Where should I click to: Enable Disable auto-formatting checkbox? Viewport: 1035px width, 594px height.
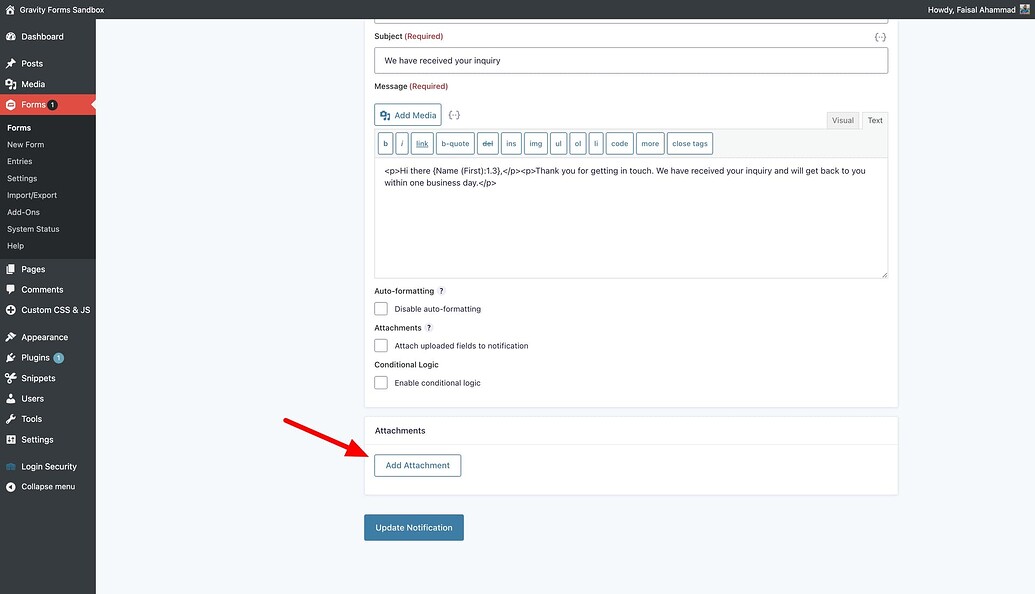381,308
